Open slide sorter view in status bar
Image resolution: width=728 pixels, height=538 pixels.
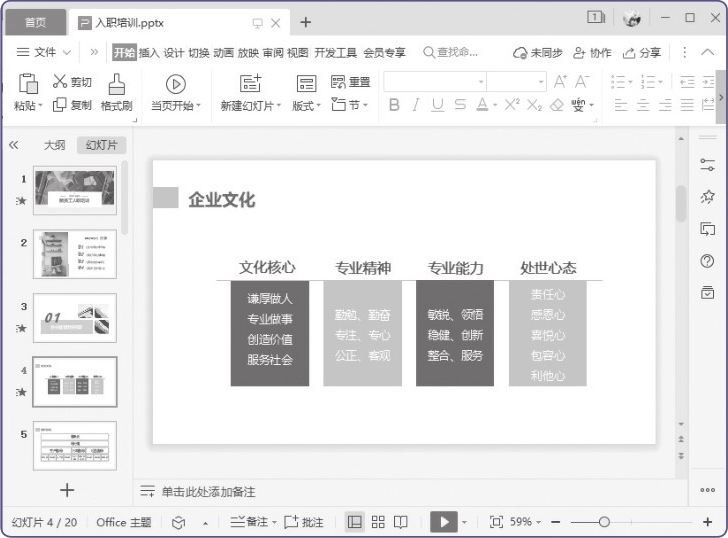(378, 522)
